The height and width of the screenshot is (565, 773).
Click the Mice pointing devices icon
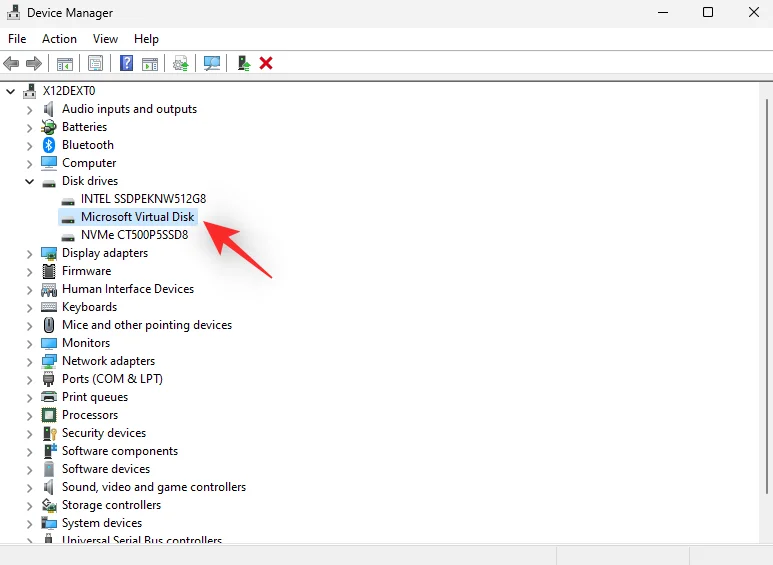(48, 325)
